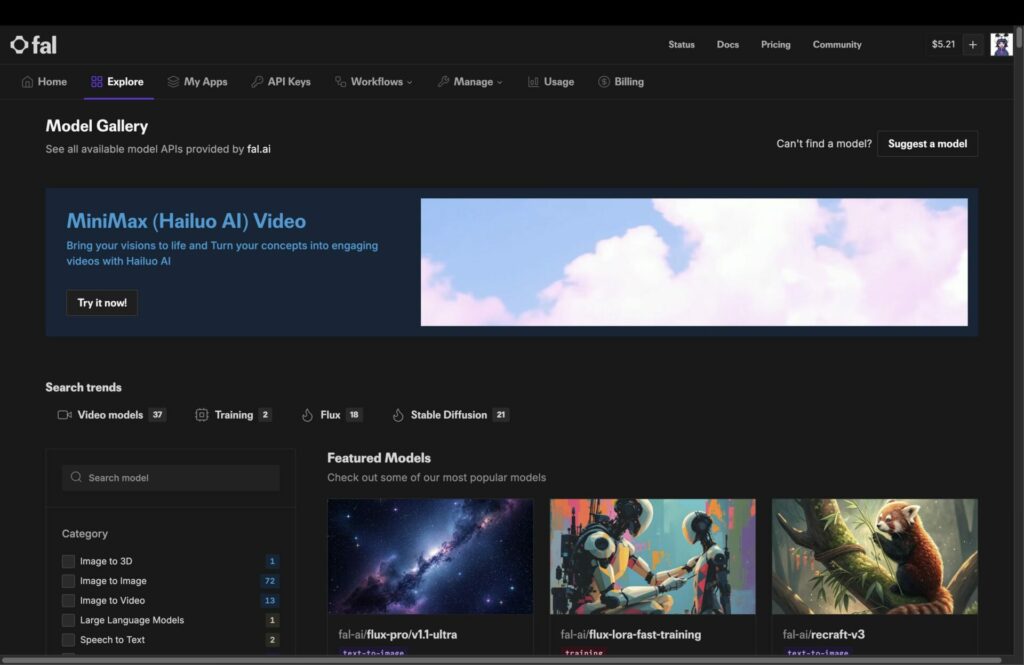The image size is (1024, 665).
Task: Check the Image to 3D category
Action: point(68,562)
